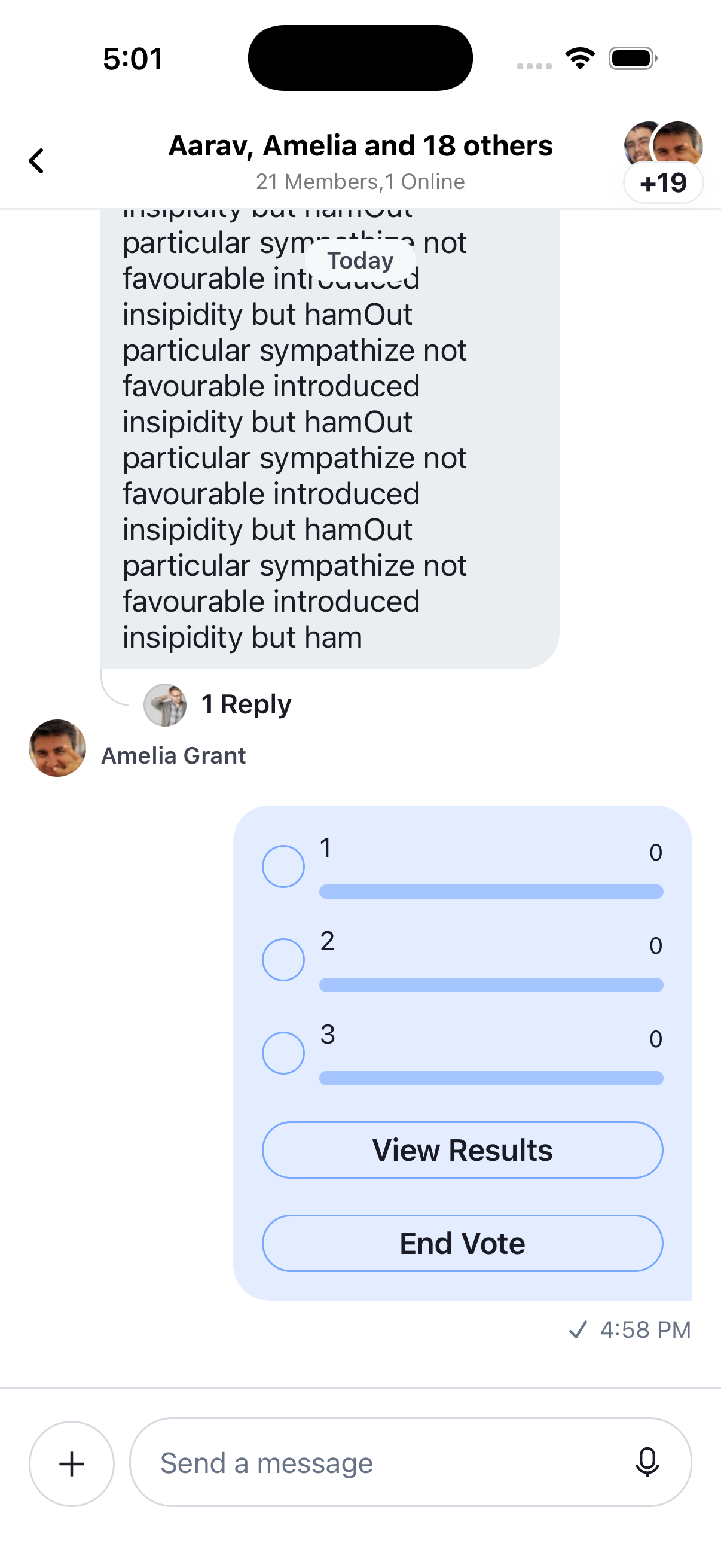
Task: Tap the Wi-Fi status icon
Action: point(580,58)
